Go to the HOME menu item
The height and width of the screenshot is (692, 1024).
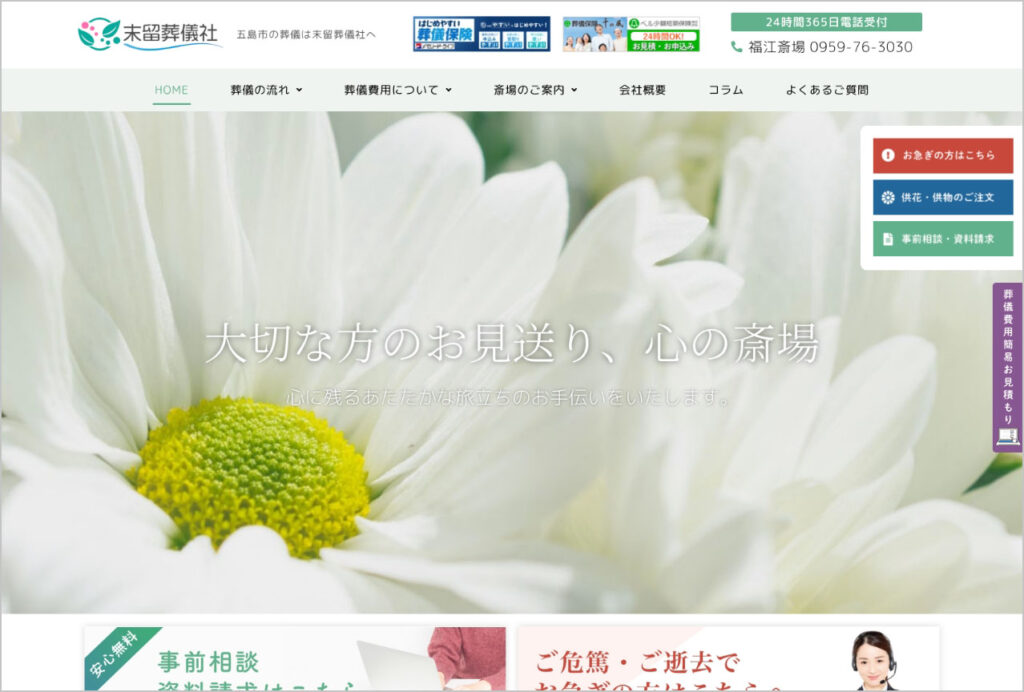171,90
